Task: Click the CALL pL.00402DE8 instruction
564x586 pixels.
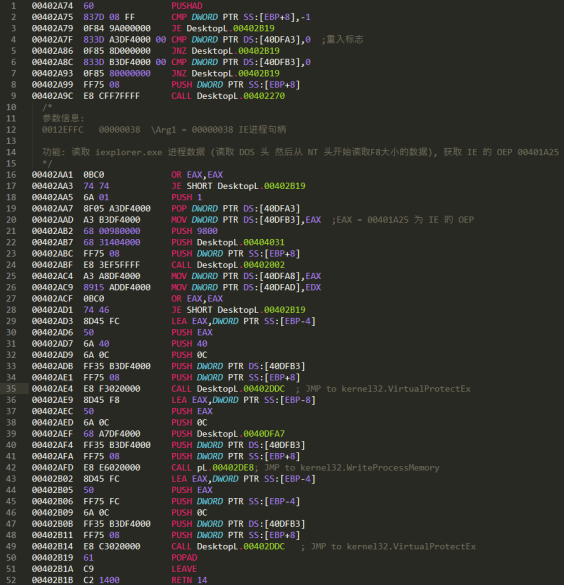Action: (212, 468)
